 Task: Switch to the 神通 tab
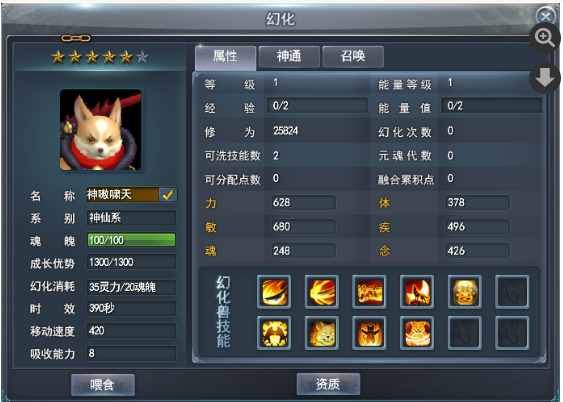[x=289, y=56]
